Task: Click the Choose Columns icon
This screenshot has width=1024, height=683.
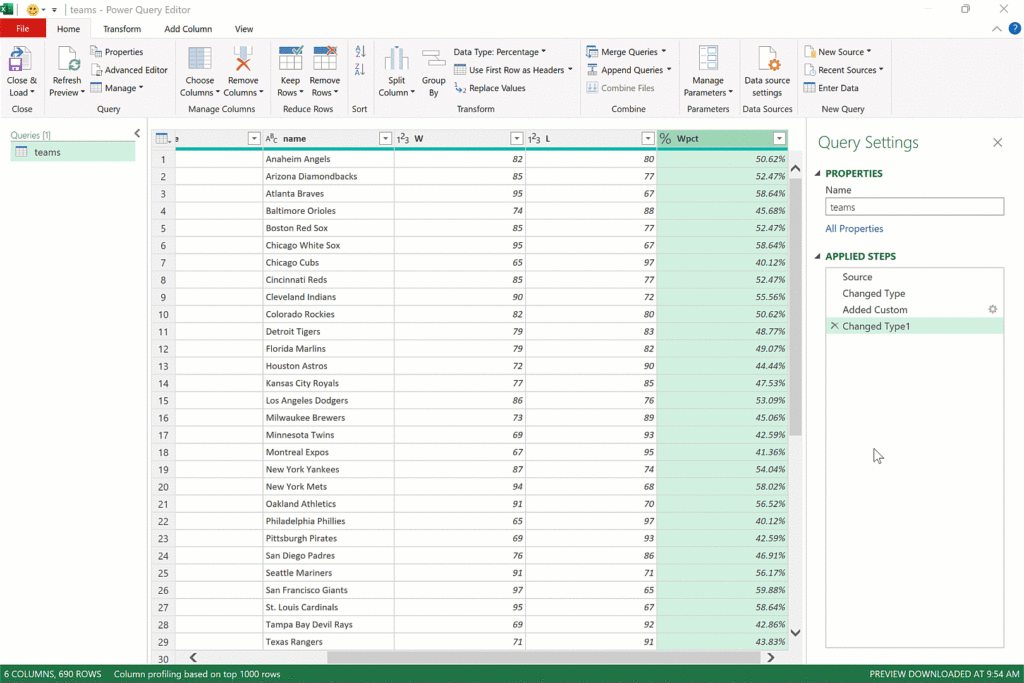Action: tap(199, 59)
